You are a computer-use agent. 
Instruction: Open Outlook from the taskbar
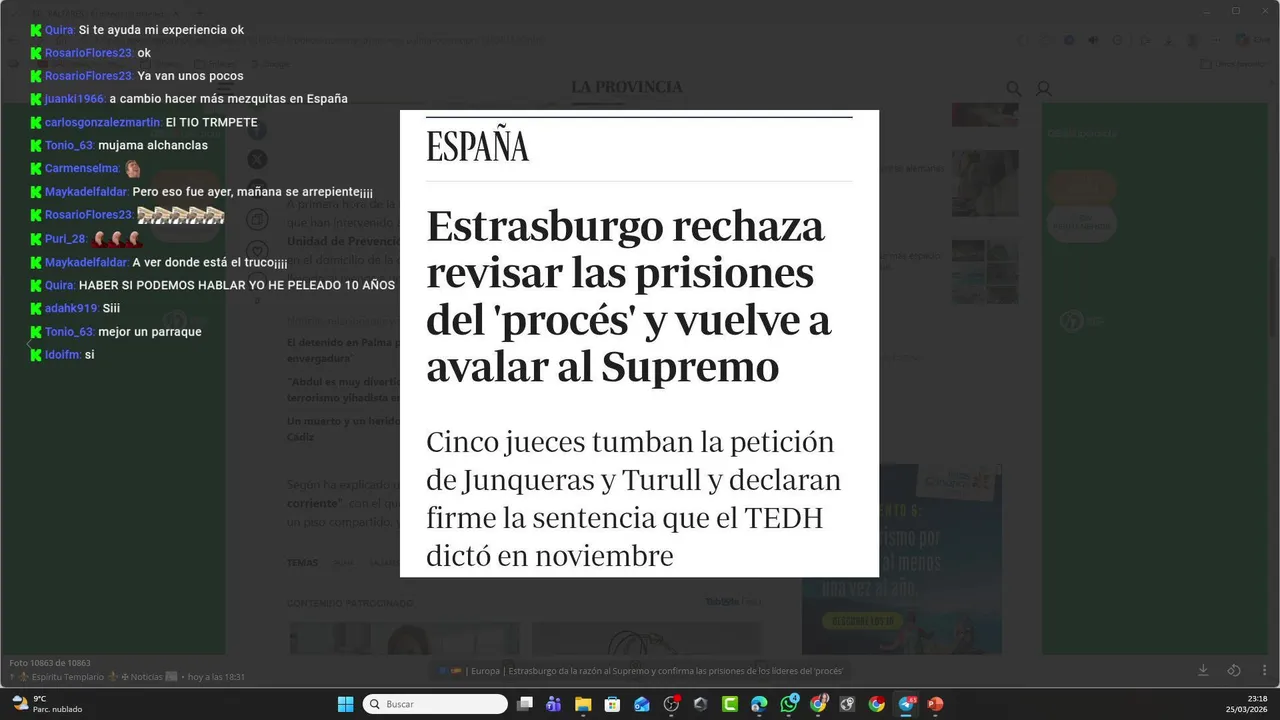pos(642,704)
